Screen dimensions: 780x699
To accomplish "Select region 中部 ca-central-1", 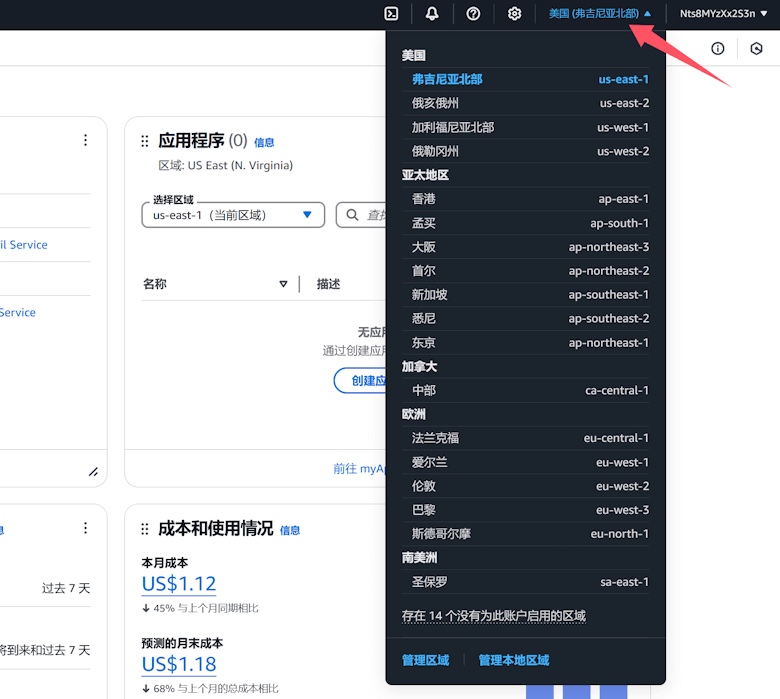I will (x=525, y=391).
